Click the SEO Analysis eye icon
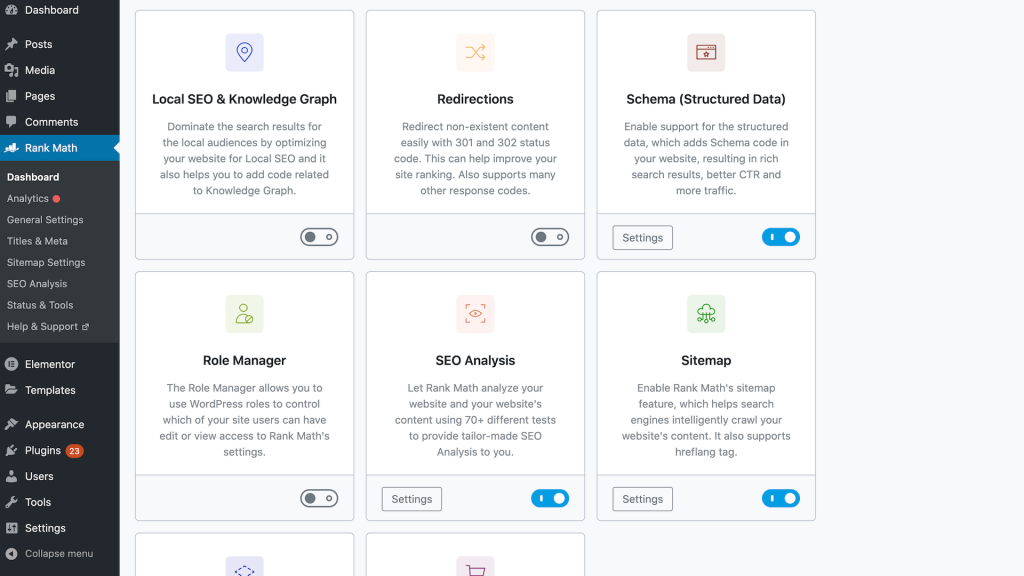The width and height of the screenshot is (1024, 576). (475, 313)
